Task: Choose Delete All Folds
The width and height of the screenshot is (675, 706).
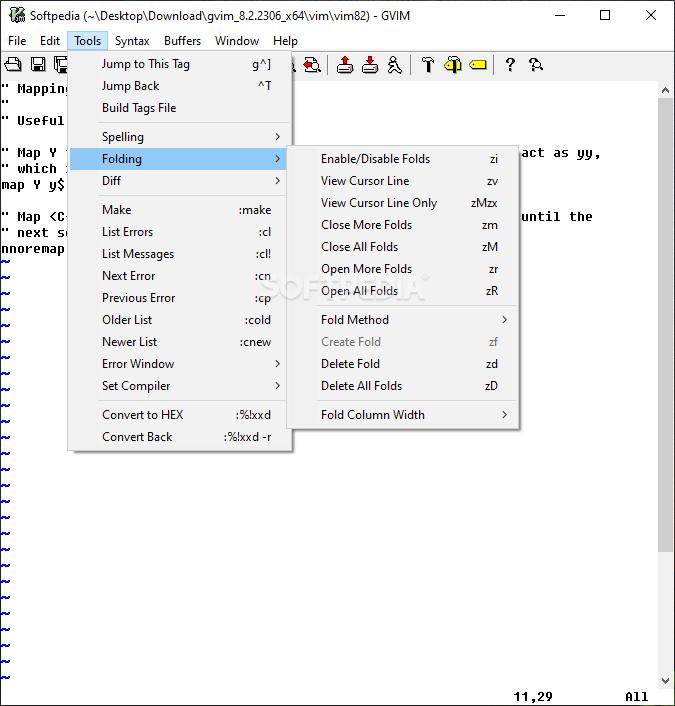Action: pyautogui.click(x=403, y=386)
